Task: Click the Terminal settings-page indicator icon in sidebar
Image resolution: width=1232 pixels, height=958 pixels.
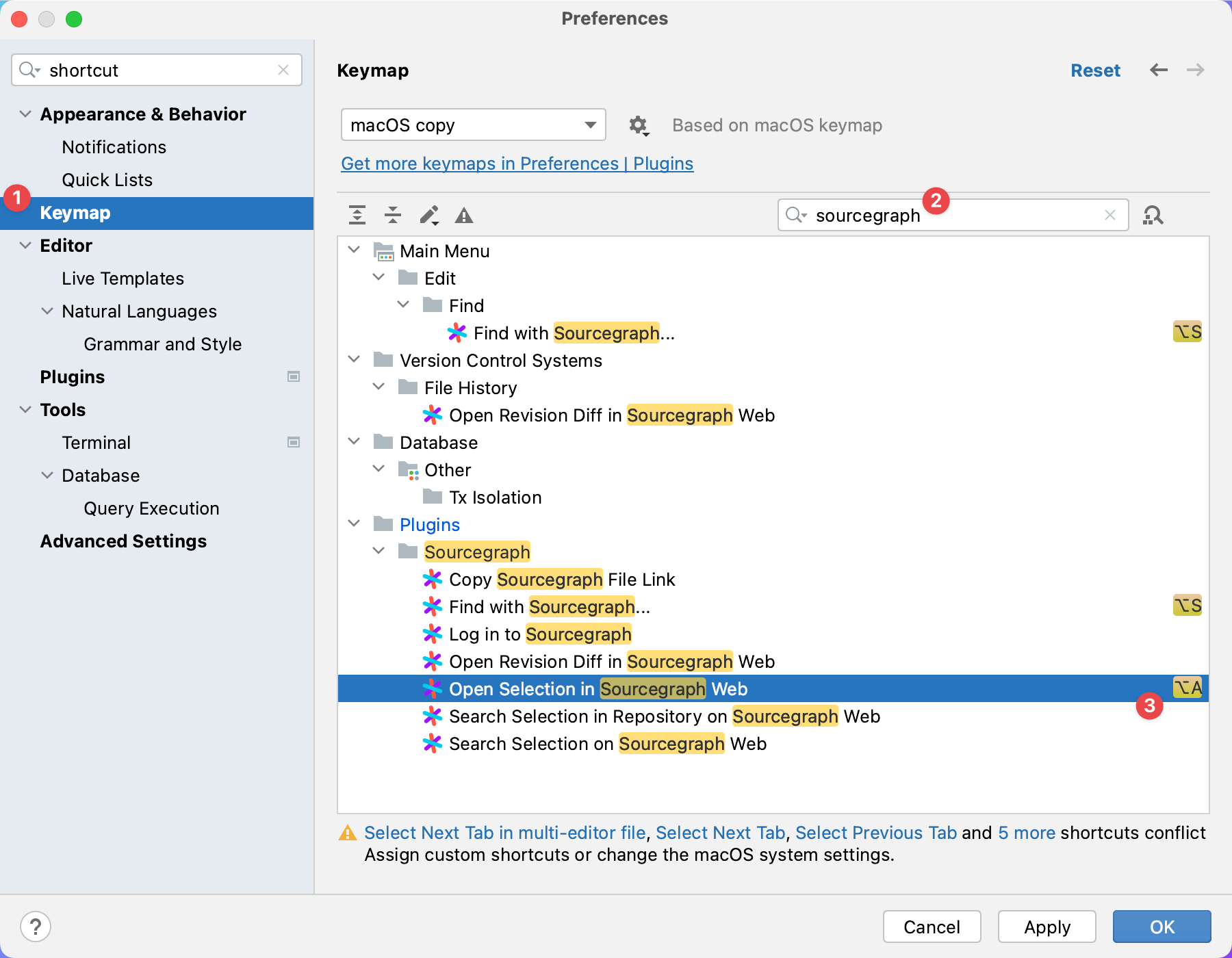Action: [294, 442]
